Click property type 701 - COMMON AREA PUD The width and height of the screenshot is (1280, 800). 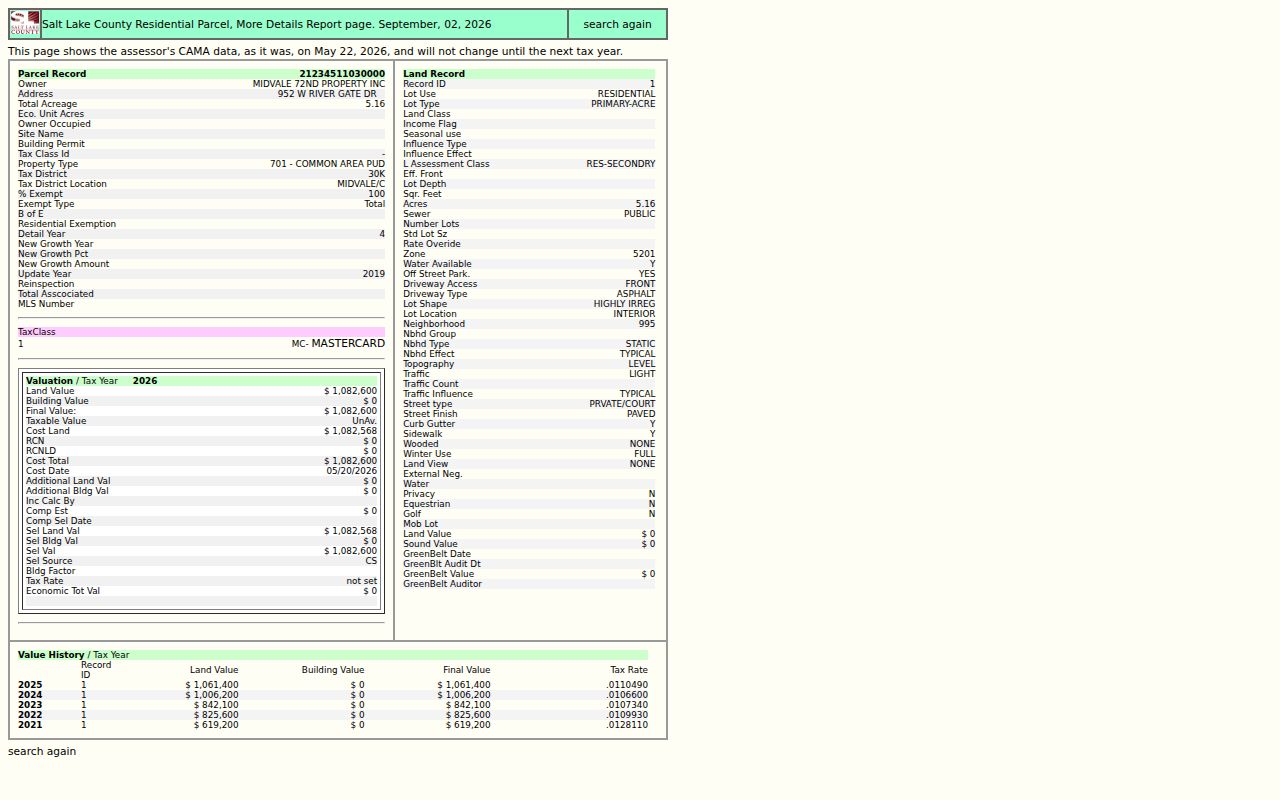coord(327,164)
